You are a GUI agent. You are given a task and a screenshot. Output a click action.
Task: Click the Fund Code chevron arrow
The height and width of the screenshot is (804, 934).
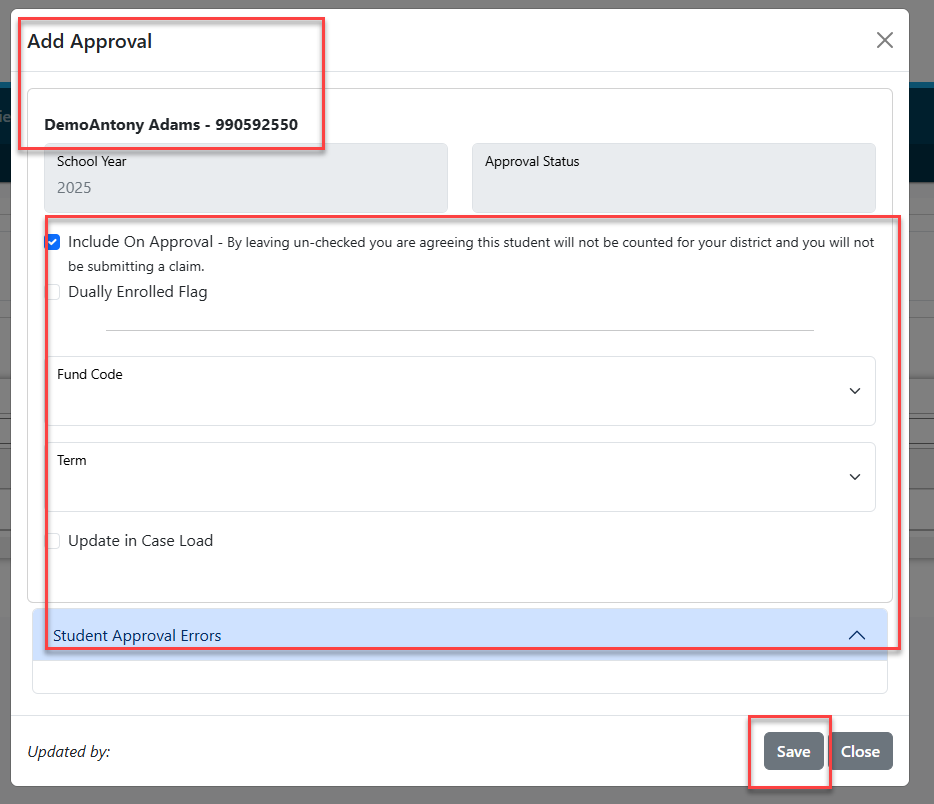tap(855, 391)
